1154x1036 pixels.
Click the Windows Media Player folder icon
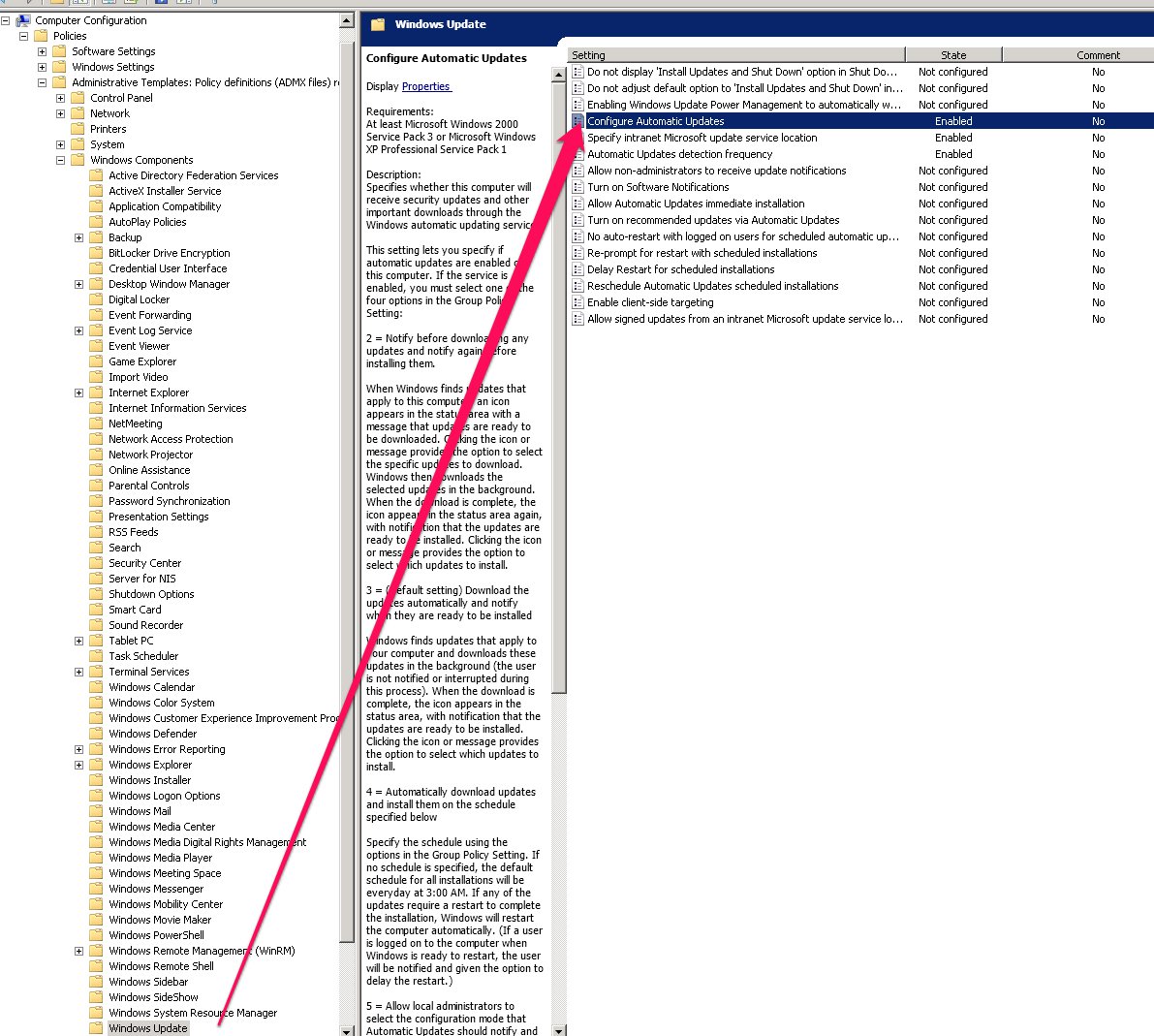(97, 858)
